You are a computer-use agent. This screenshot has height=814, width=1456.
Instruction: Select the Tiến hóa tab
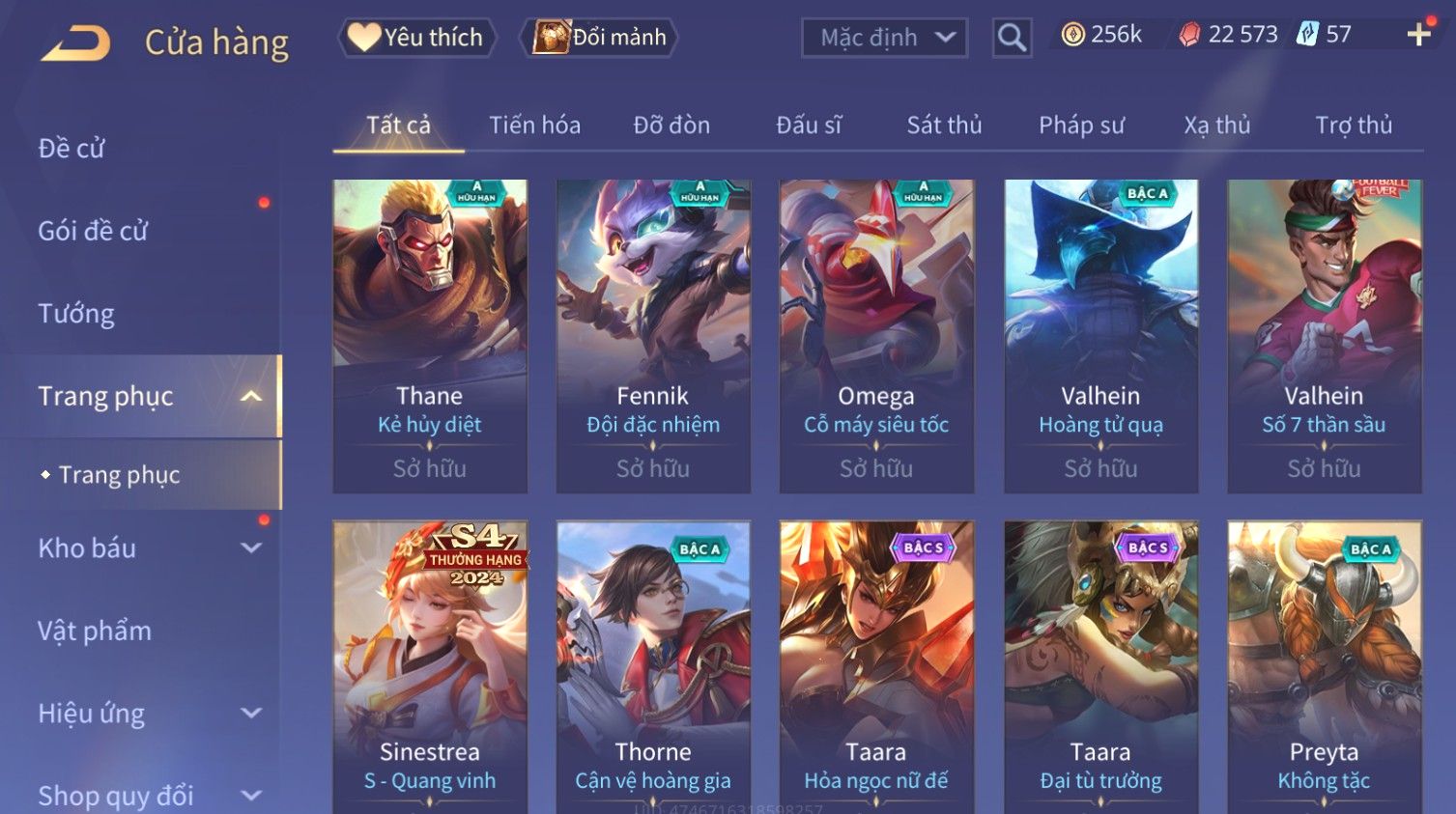click(534, 125)
